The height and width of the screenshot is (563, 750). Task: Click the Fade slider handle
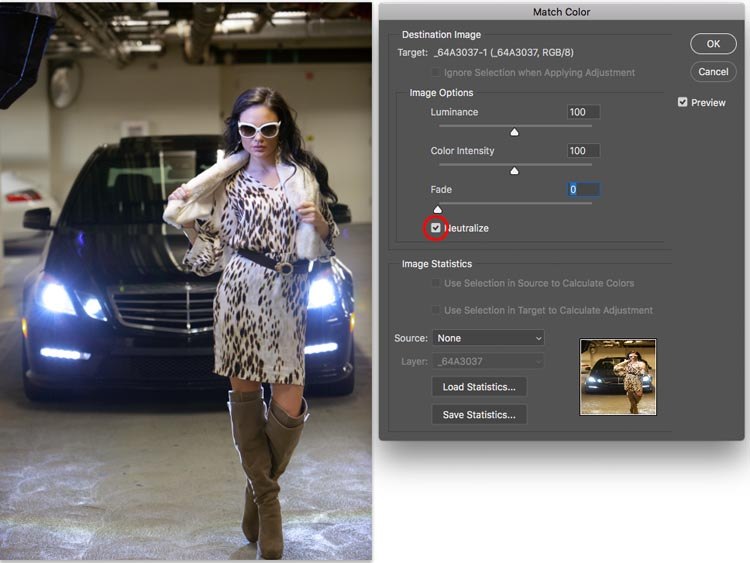coord(437,209)
